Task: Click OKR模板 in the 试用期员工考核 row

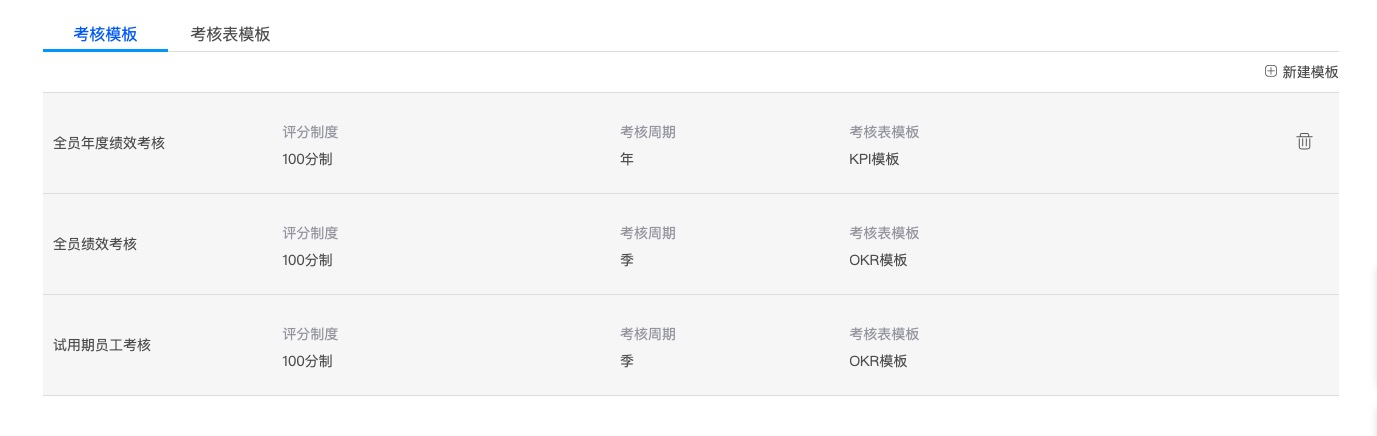Action: point(878,361)
